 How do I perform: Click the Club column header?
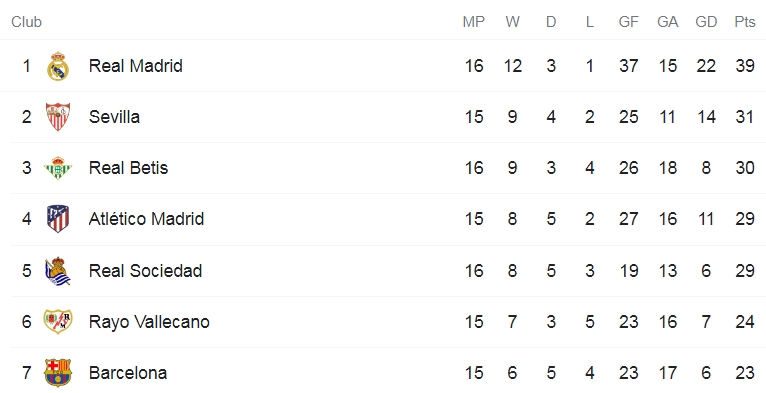(x=26, y=22)
